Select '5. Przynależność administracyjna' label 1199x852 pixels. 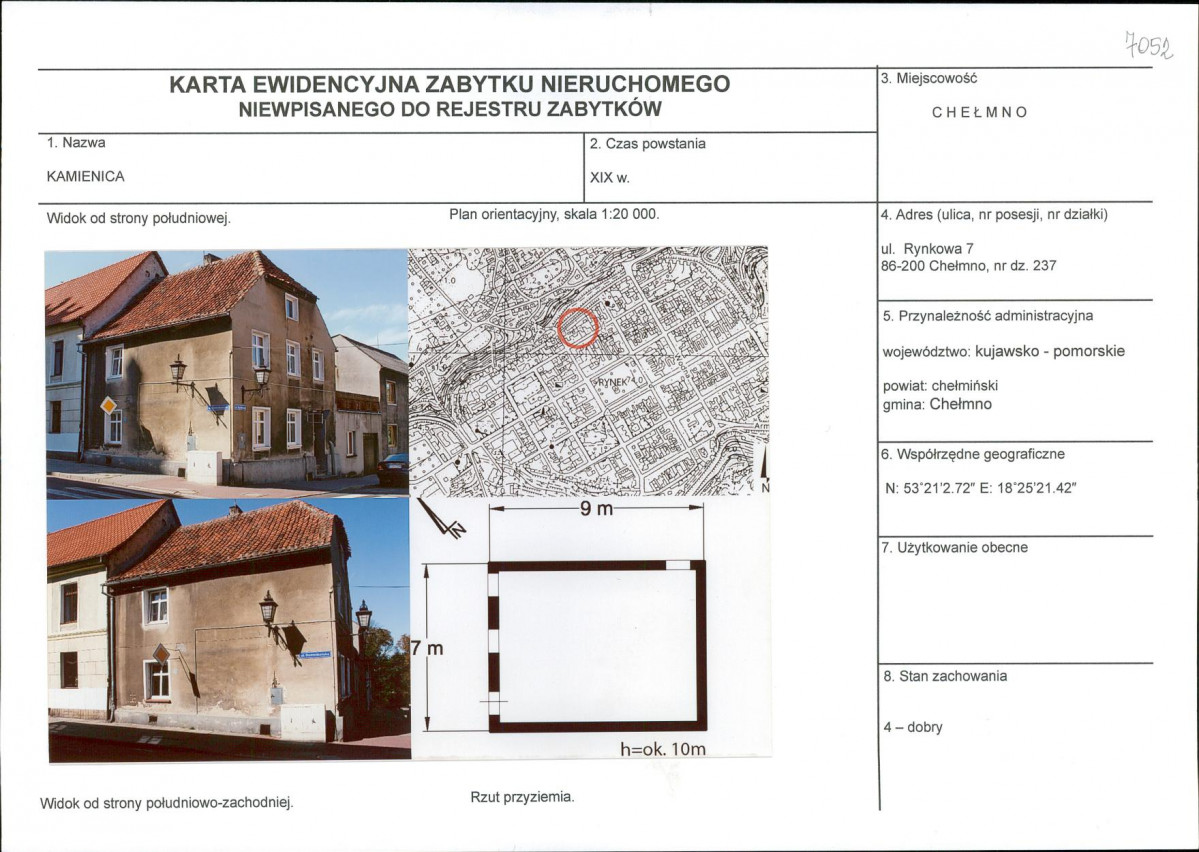(988, 316)
